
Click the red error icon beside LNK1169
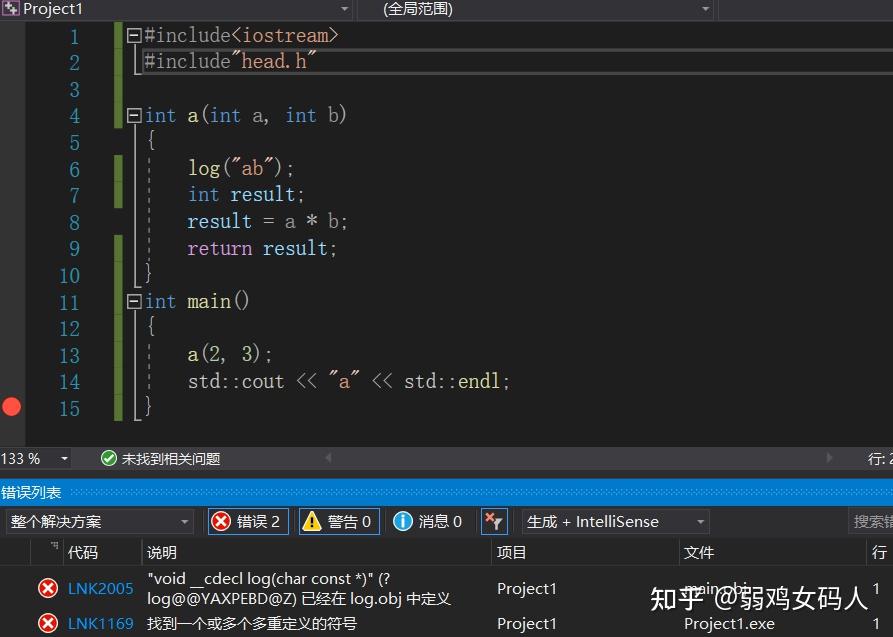click(48, 623)
